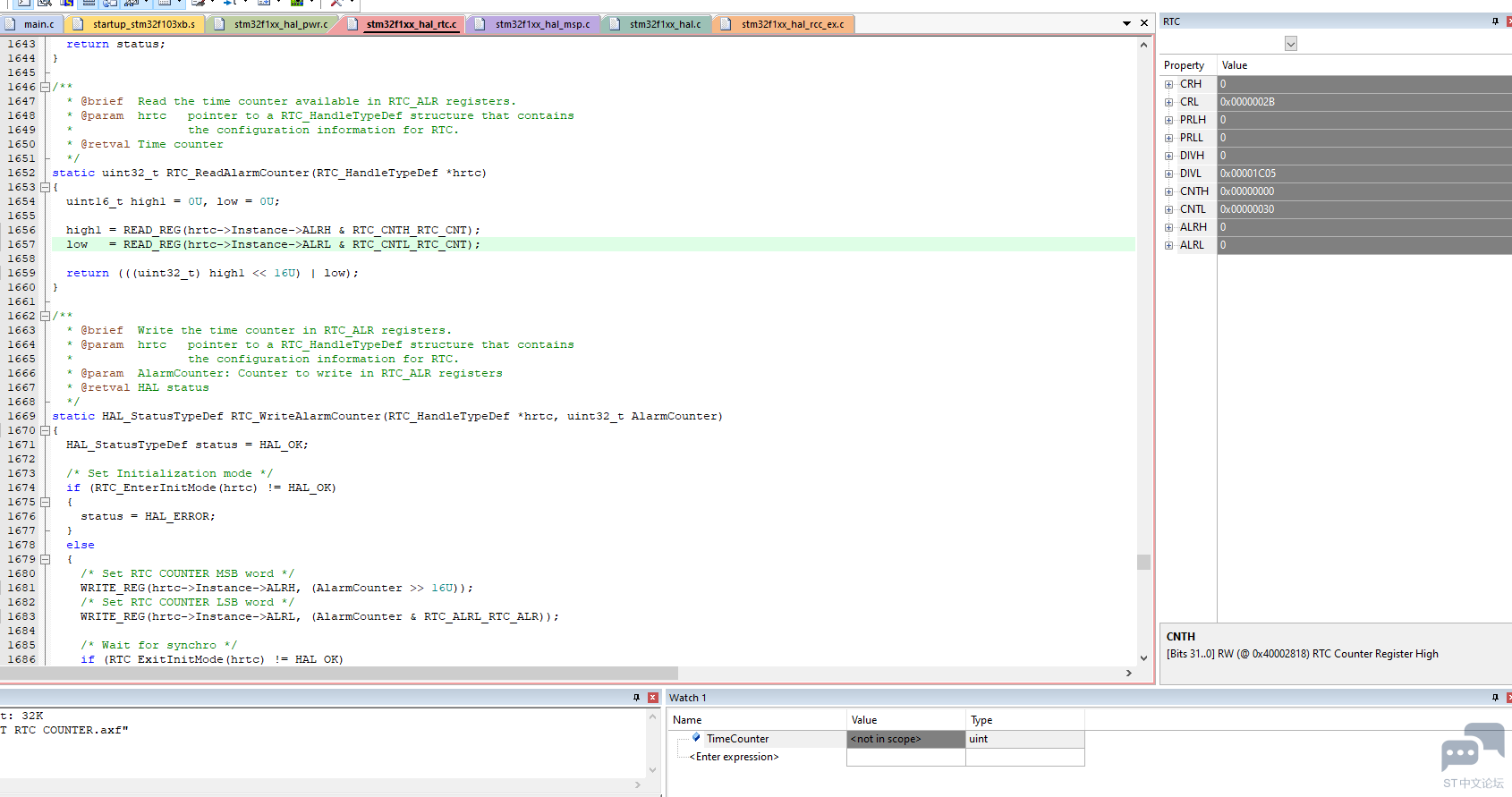Select the CRL value 0x0000002B
1512x797 pixels.
coord(1364,102)
